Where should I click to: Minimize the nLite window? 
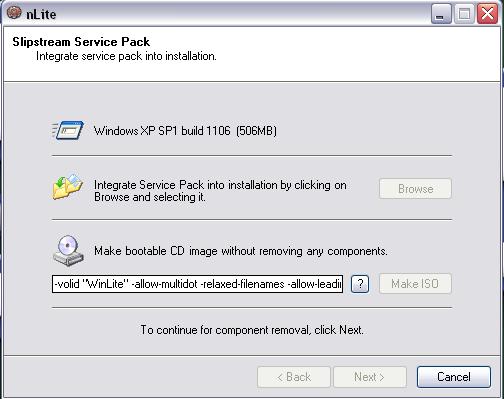(x=441, y=14)
